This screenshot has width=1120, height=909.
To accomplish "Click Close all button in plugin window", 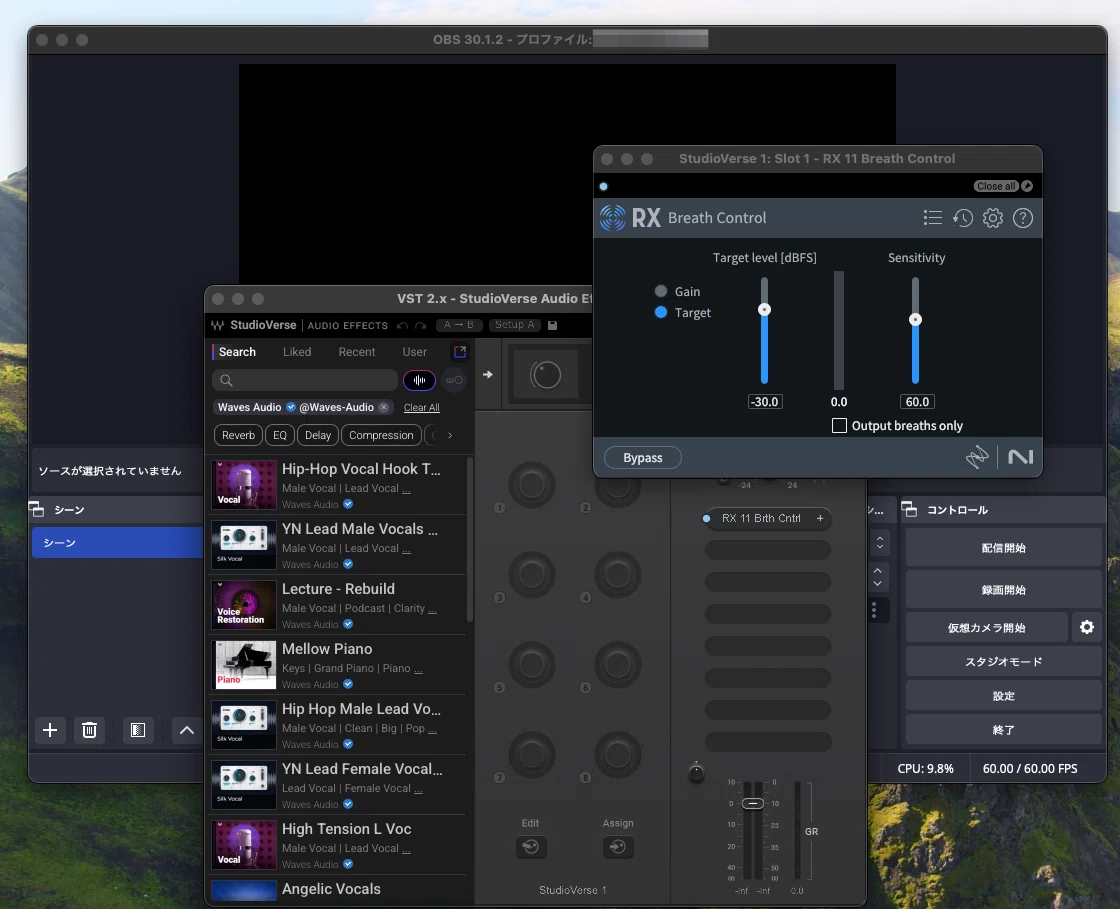I will (996, 186).
